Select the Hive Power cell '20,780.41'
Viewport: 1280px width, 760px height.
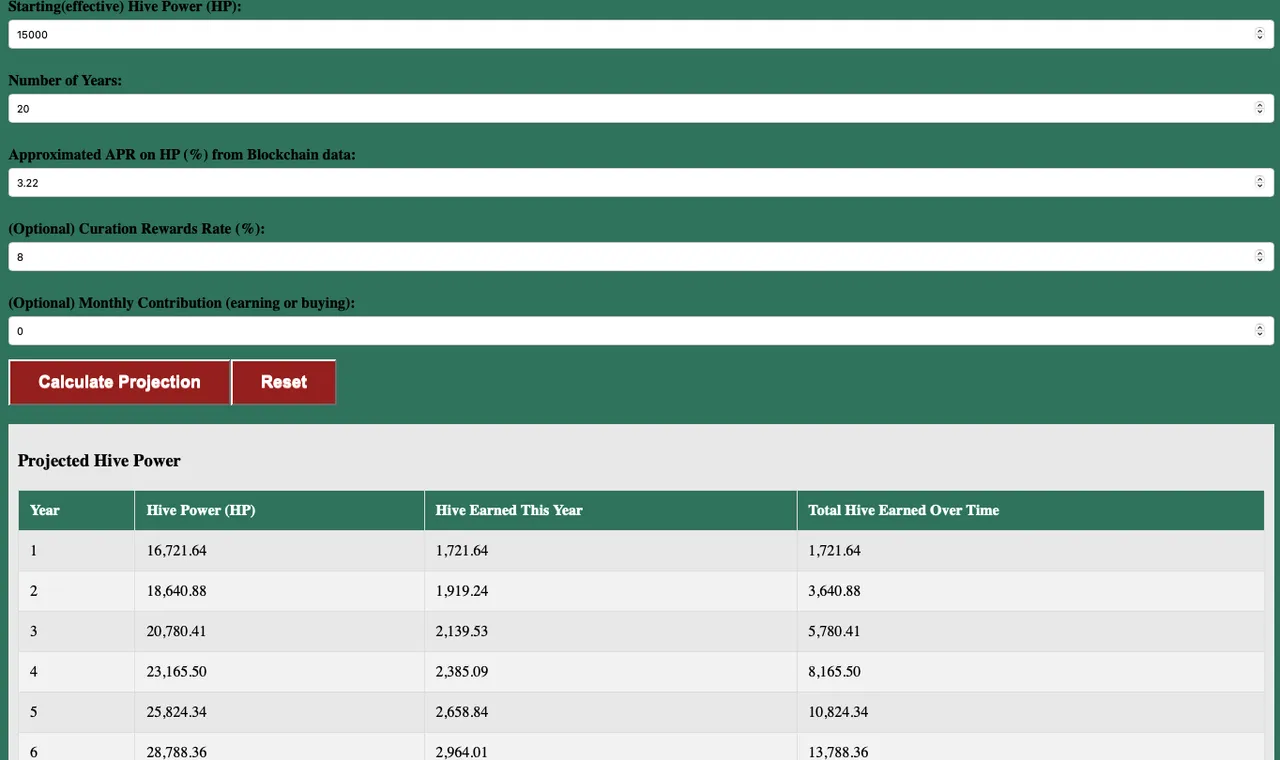tap(280, 631)
